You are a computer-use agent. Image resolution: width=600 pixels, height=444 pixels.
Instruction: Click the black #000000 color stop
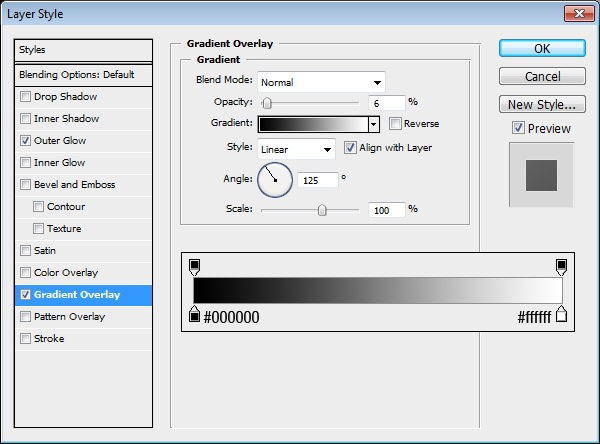[x=194, y=314]
